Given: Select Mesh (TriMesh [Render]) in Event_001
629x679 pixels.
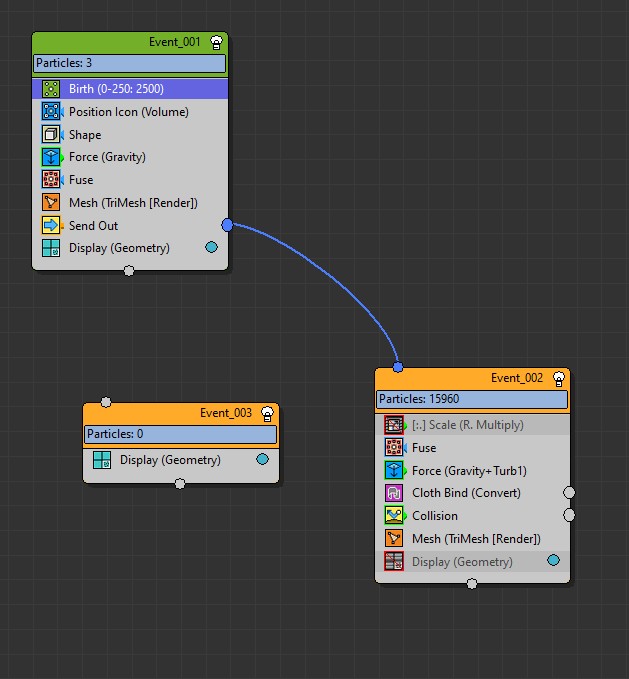Looking at the screenshot, I should 133,203.
